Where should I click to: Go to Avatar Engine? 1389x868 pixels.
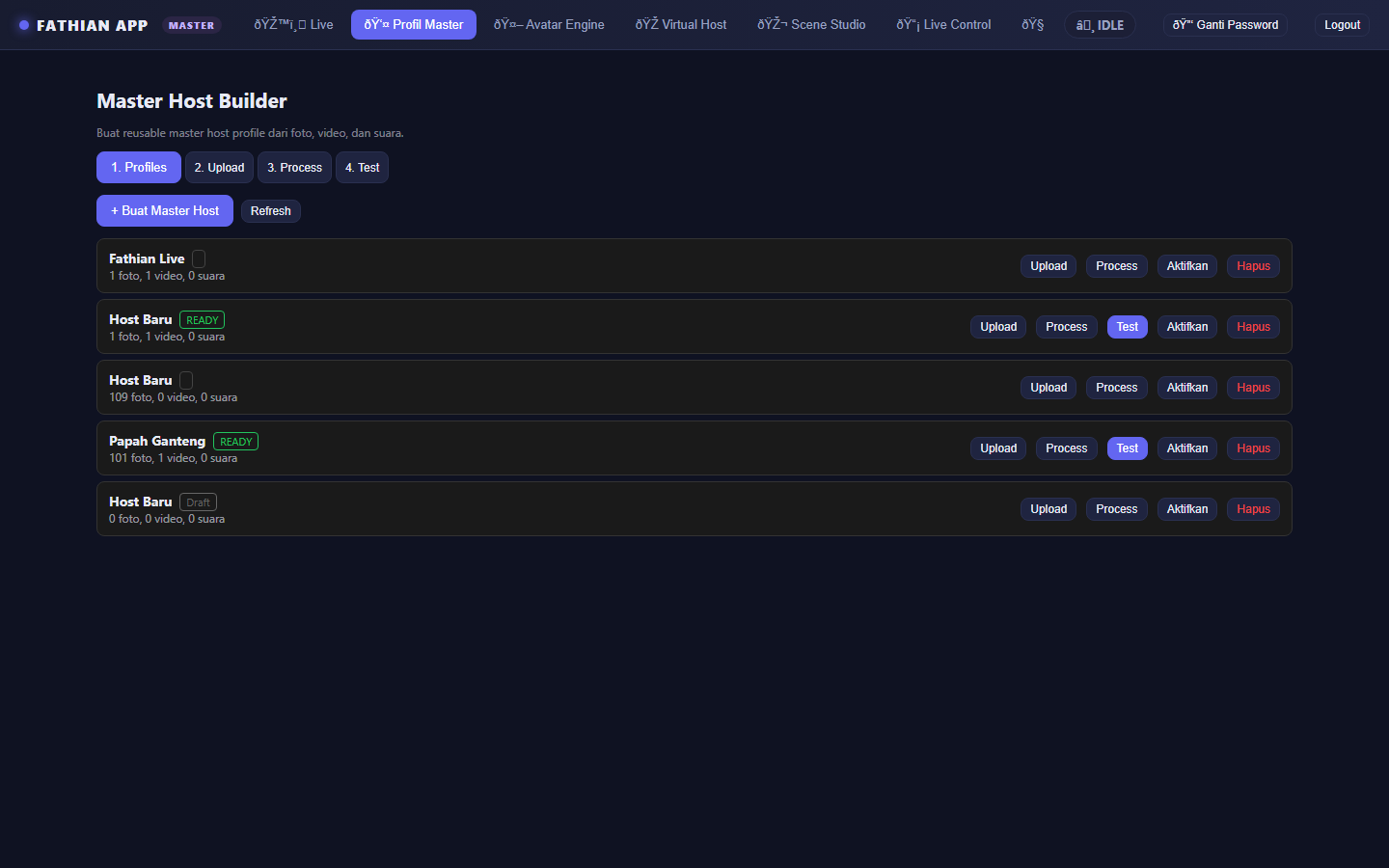(x=549, y=25)
